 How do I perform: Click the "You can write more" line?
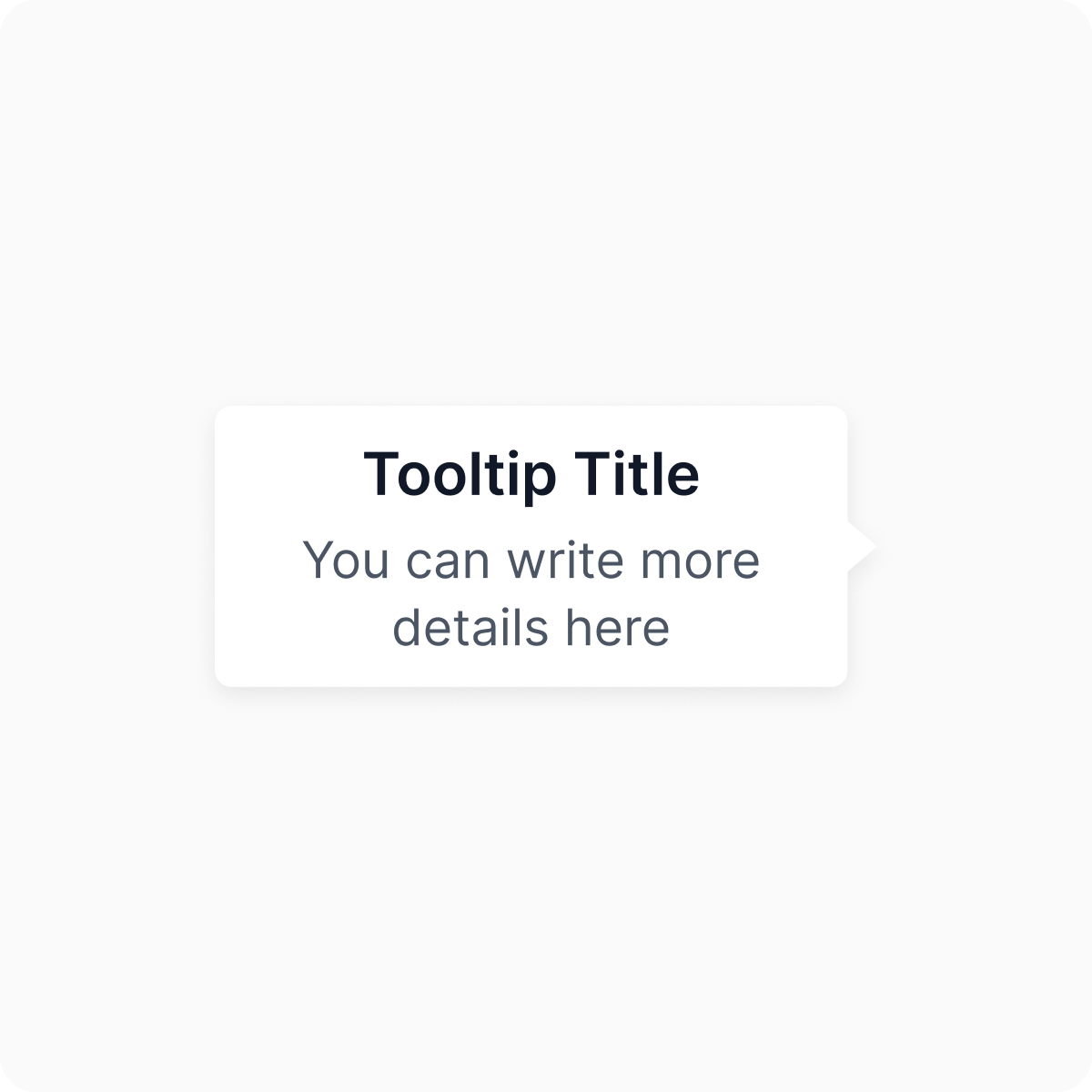[531, 560]
